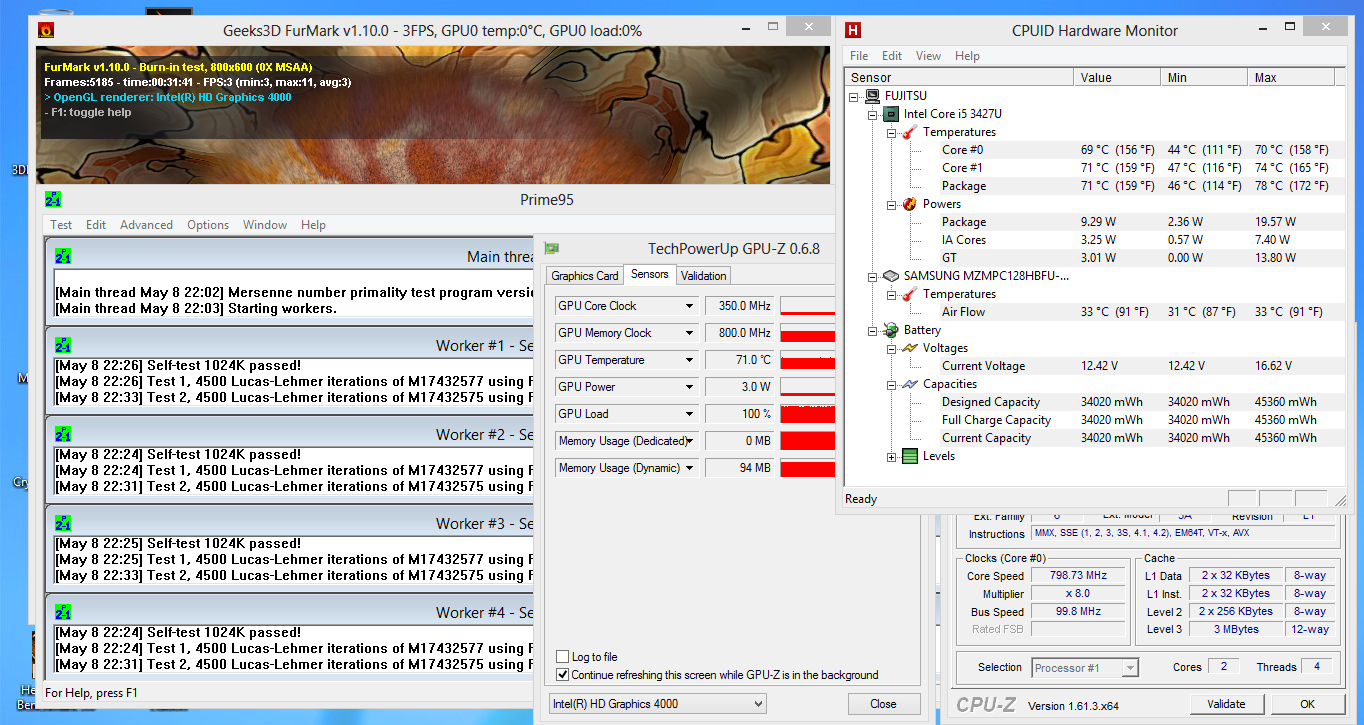Open the GPU Power sensor dropdown
This screenshot has width=1364, height=725.
(688, 387)
